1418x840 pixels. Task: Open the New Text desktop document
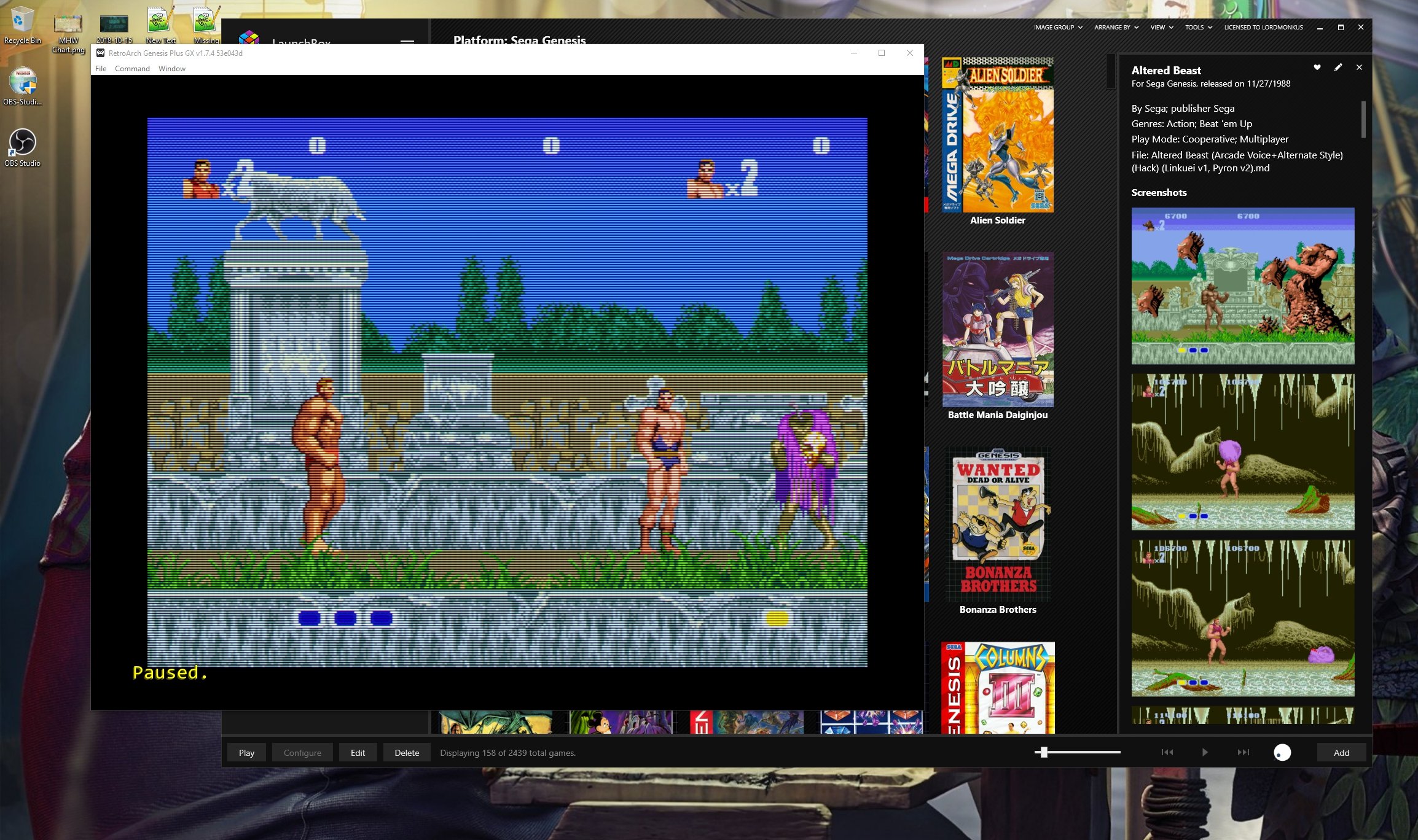[x=160, y=25]
